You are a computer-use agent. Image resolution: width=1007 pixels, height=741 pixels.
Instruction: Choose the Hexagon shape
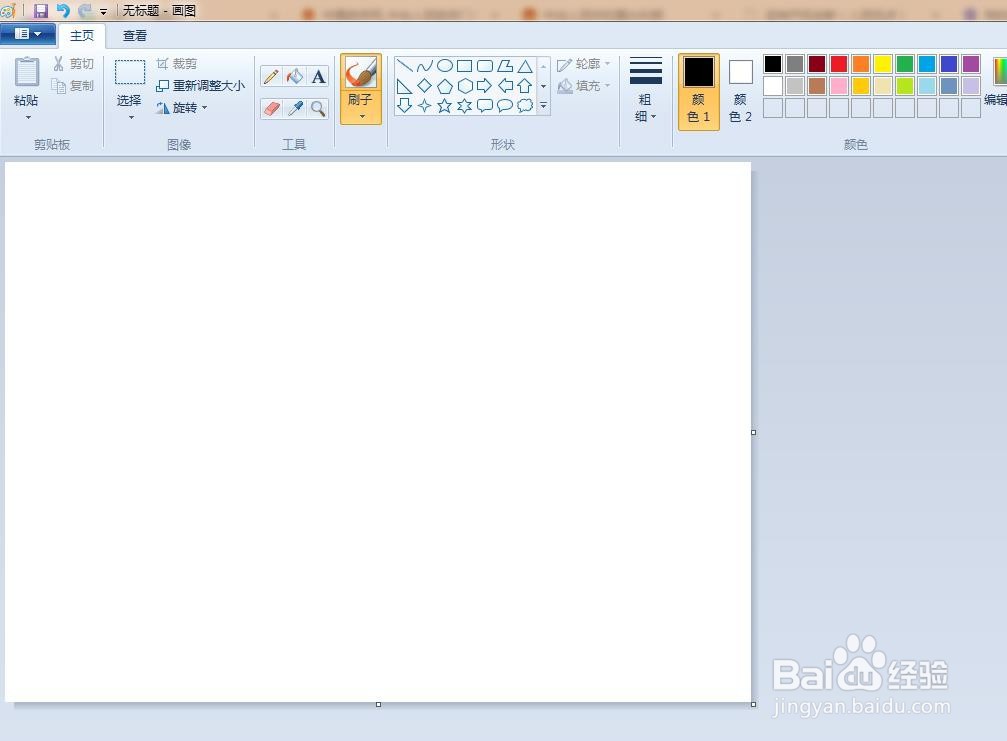click(465, 86)
